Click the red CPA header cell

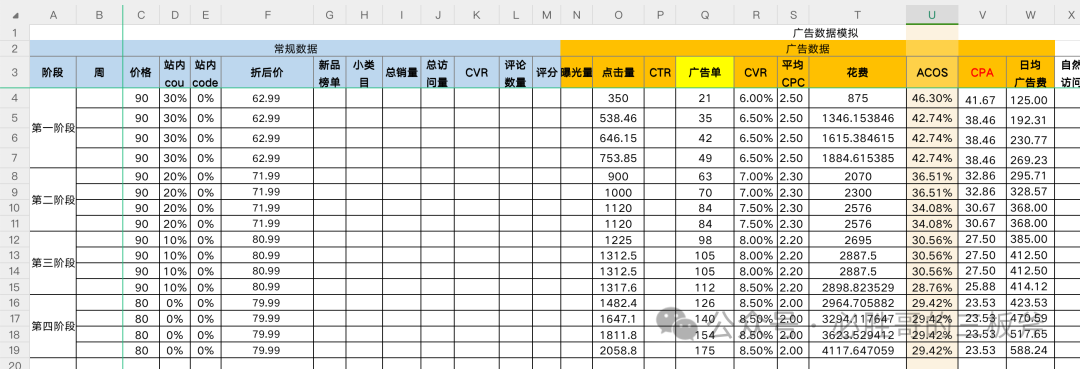[982, 72]
